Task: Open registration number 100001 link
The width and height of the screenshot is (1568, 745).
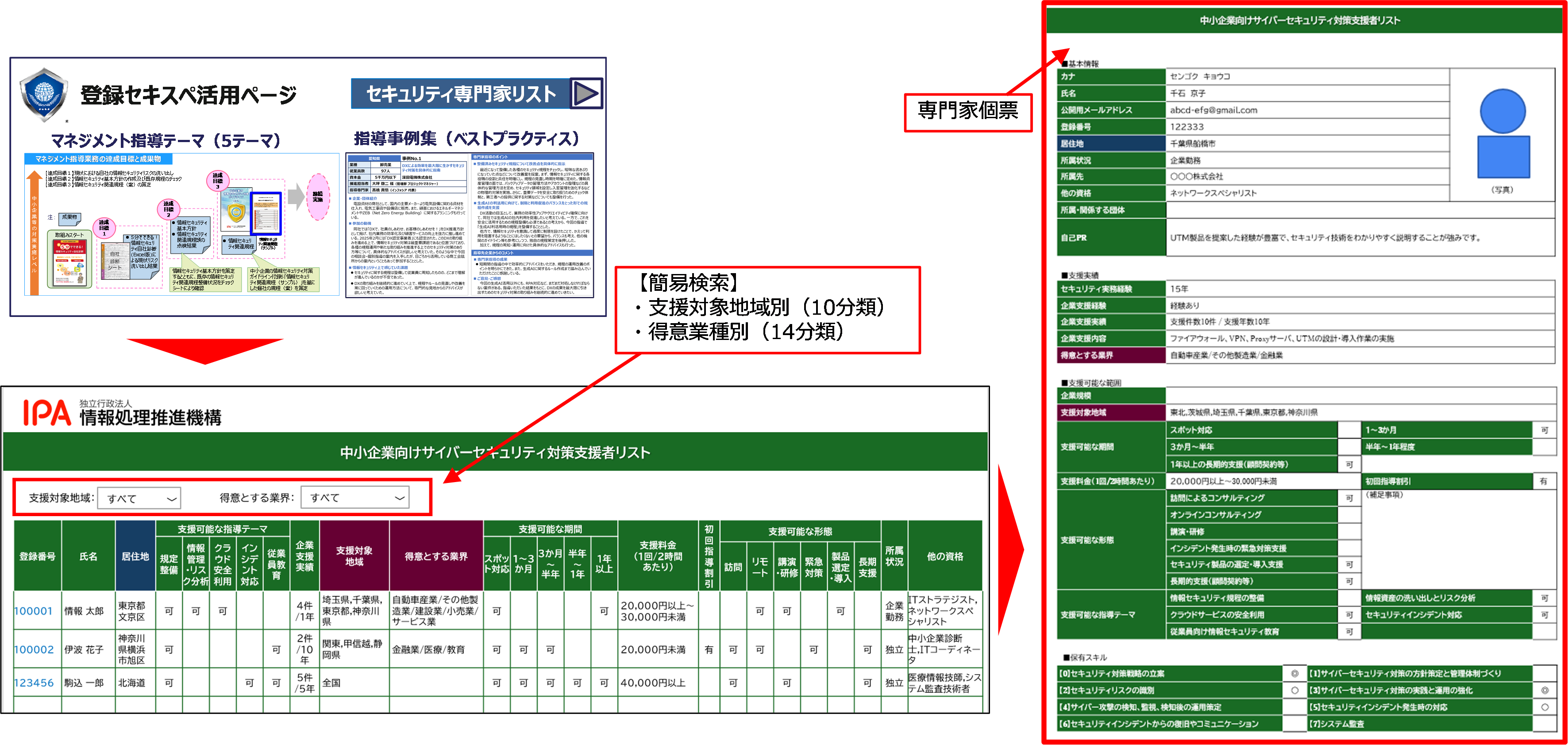Action: tap(34, 611)
